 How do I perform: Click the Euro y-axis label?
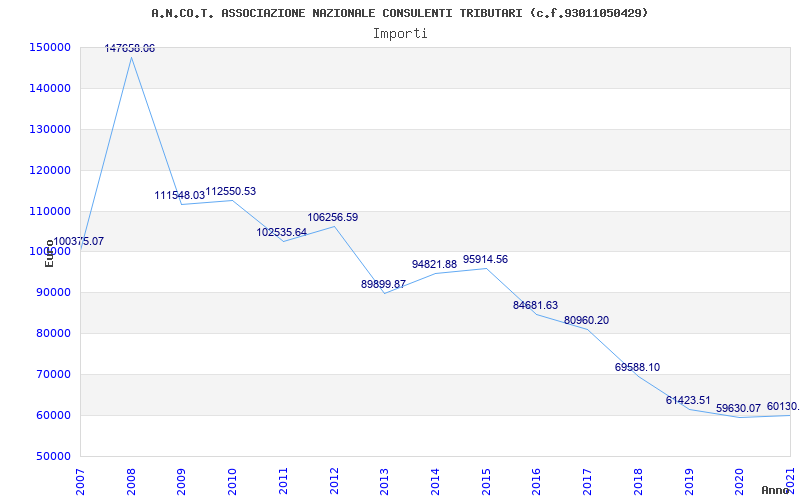click(x=49, y=254)
